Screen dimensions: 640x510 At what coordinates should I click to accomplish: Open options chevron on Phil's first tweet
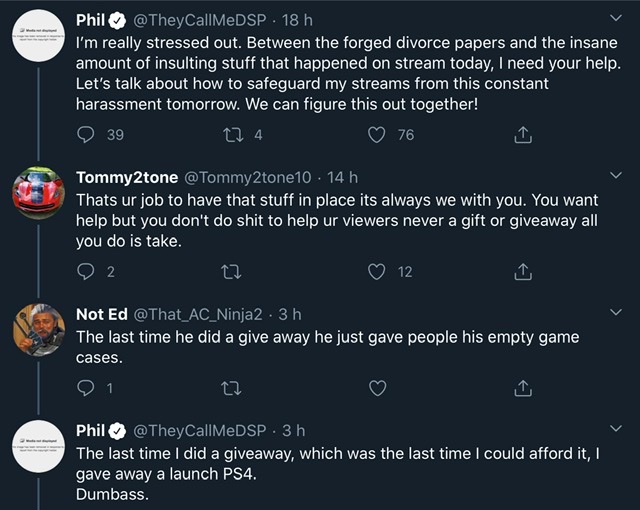(616, 18)
